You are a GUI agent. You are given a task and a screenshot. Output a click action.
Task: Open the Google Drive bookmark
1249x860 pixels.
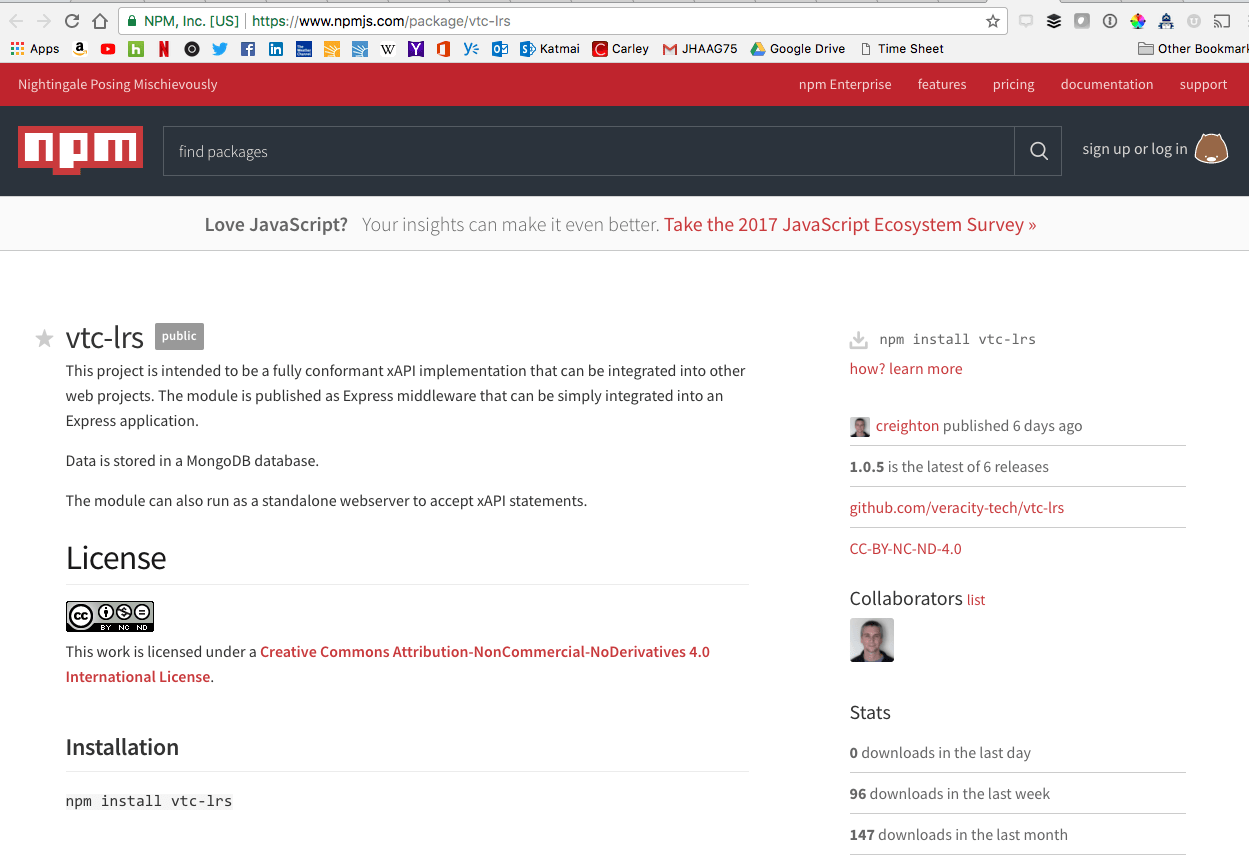798,48
